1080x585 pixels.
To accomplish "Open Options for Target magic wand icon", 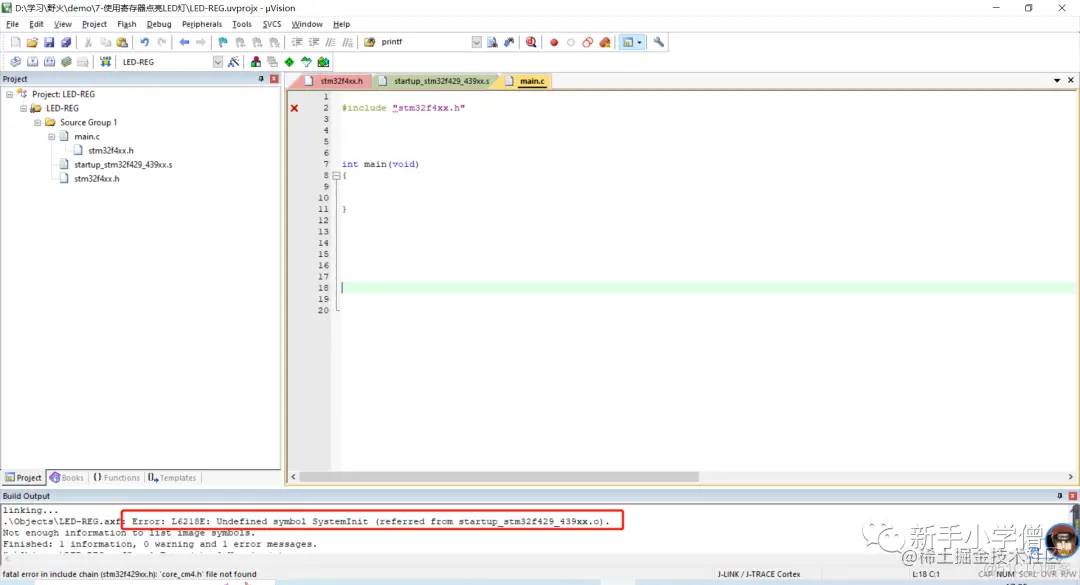I will point(234,62).
